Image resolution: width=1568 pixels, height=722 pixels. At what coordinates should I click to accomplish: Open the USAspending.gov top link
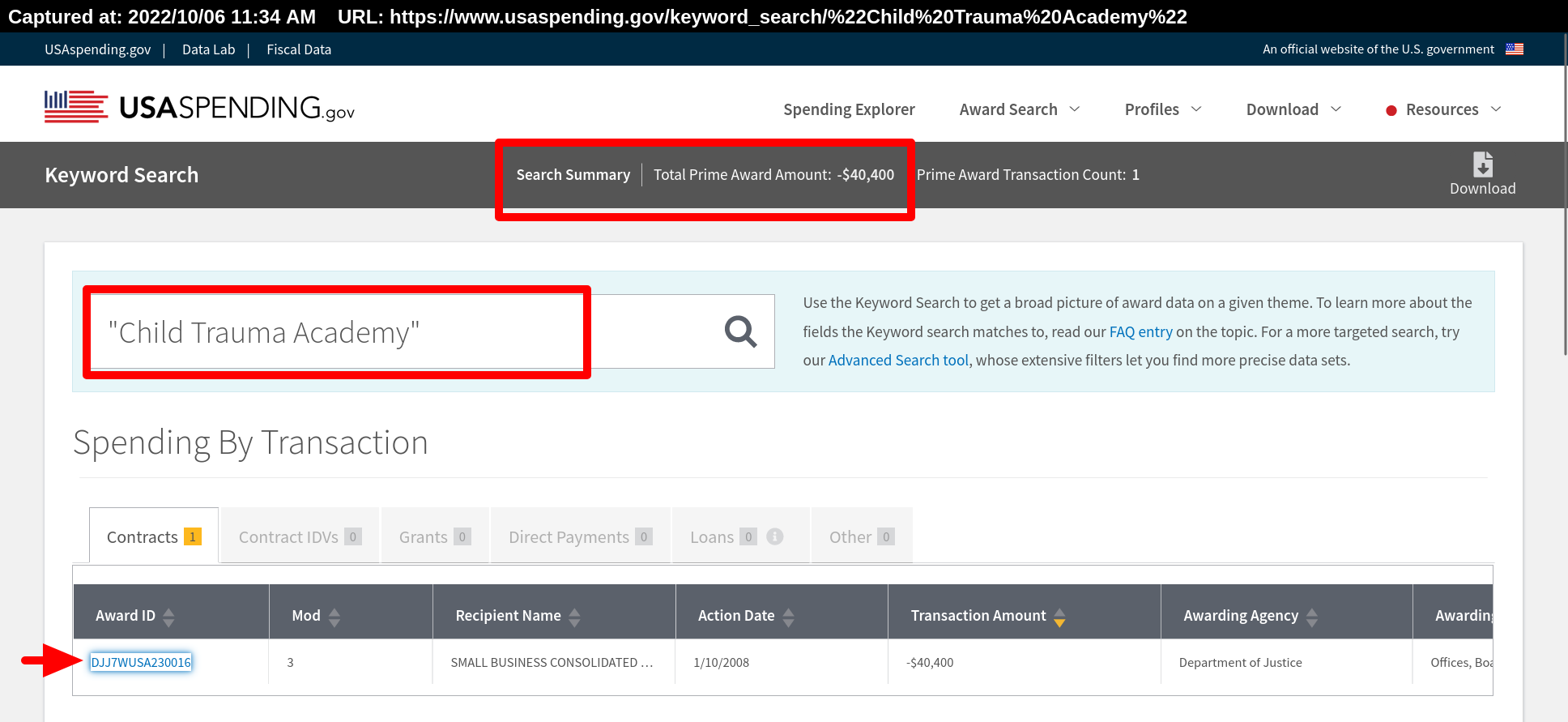click(97, 49)
